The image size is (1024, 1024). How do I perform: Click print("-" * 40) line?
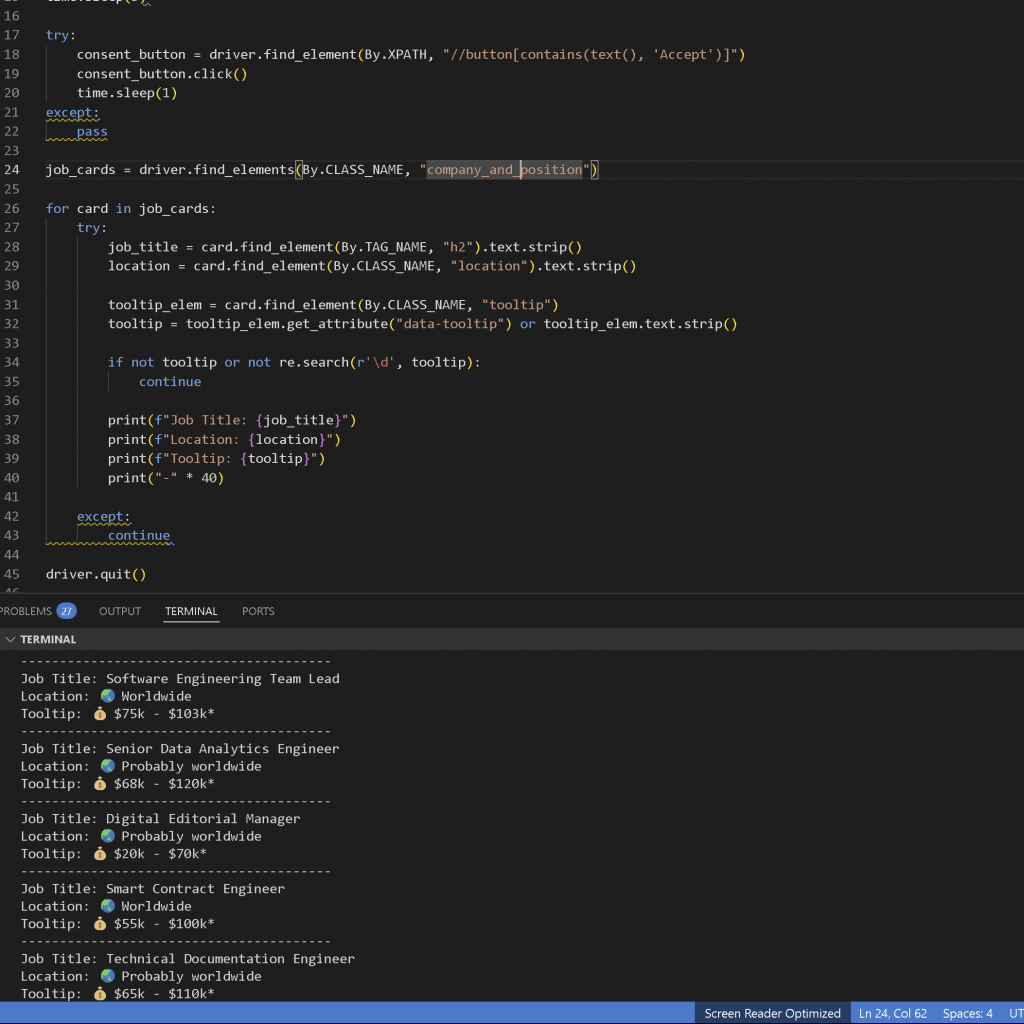pos(166,478)
